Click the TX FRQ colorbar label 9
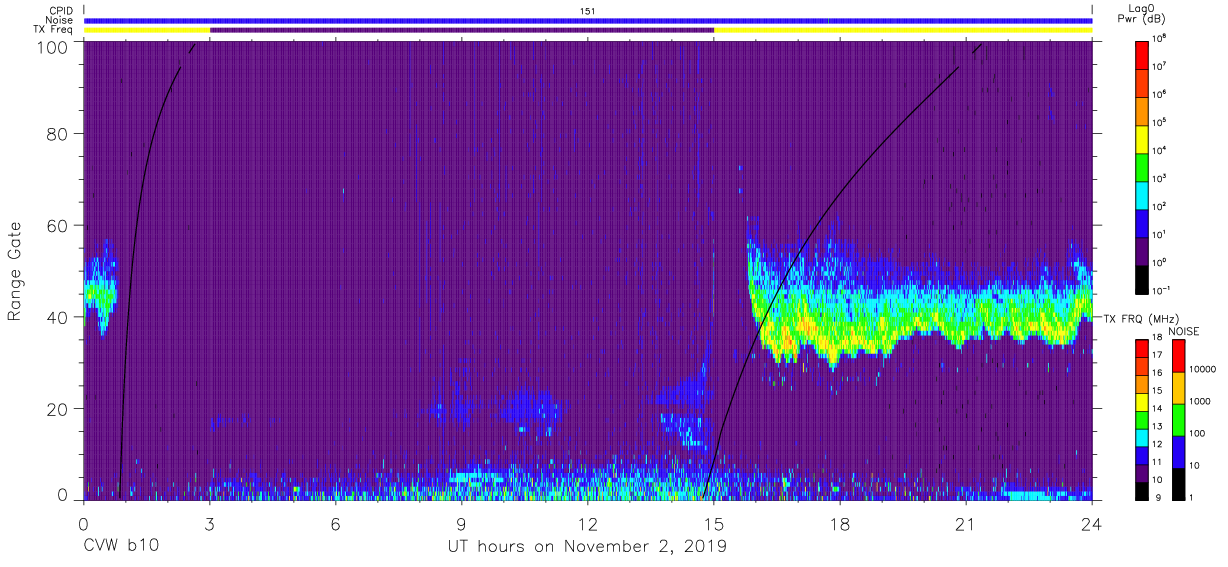Viewport: 1228px width, 567px height. pos(1158,498)
